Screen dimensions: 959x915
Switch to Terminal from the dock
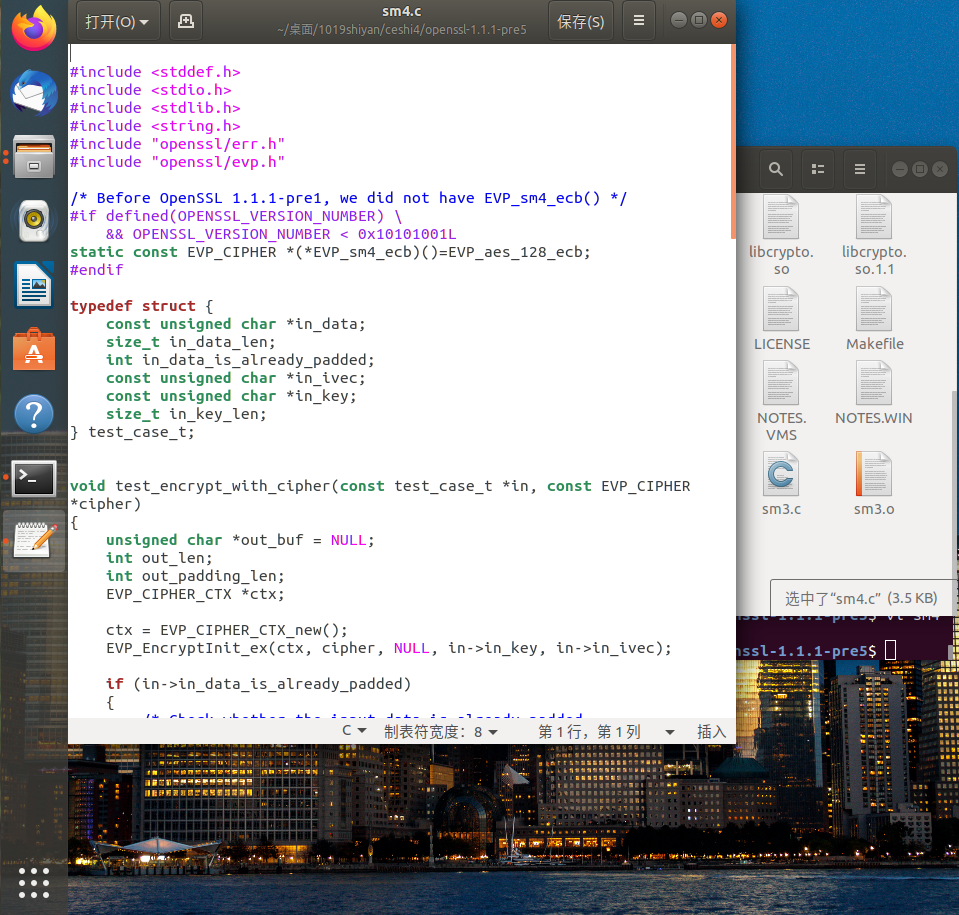pos(34,477)
